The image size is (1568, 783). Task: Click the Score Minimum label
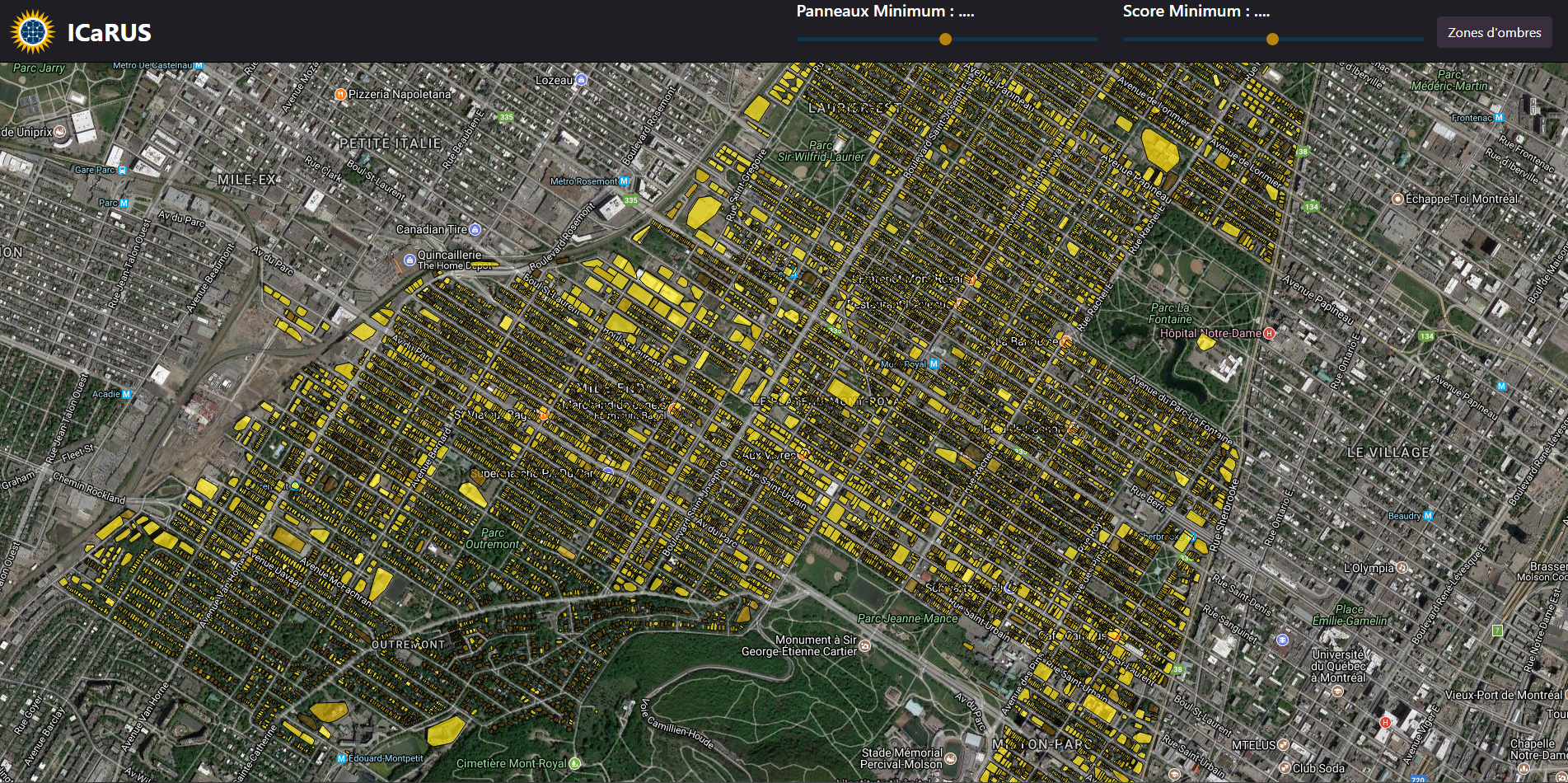tap(1196, 12)
